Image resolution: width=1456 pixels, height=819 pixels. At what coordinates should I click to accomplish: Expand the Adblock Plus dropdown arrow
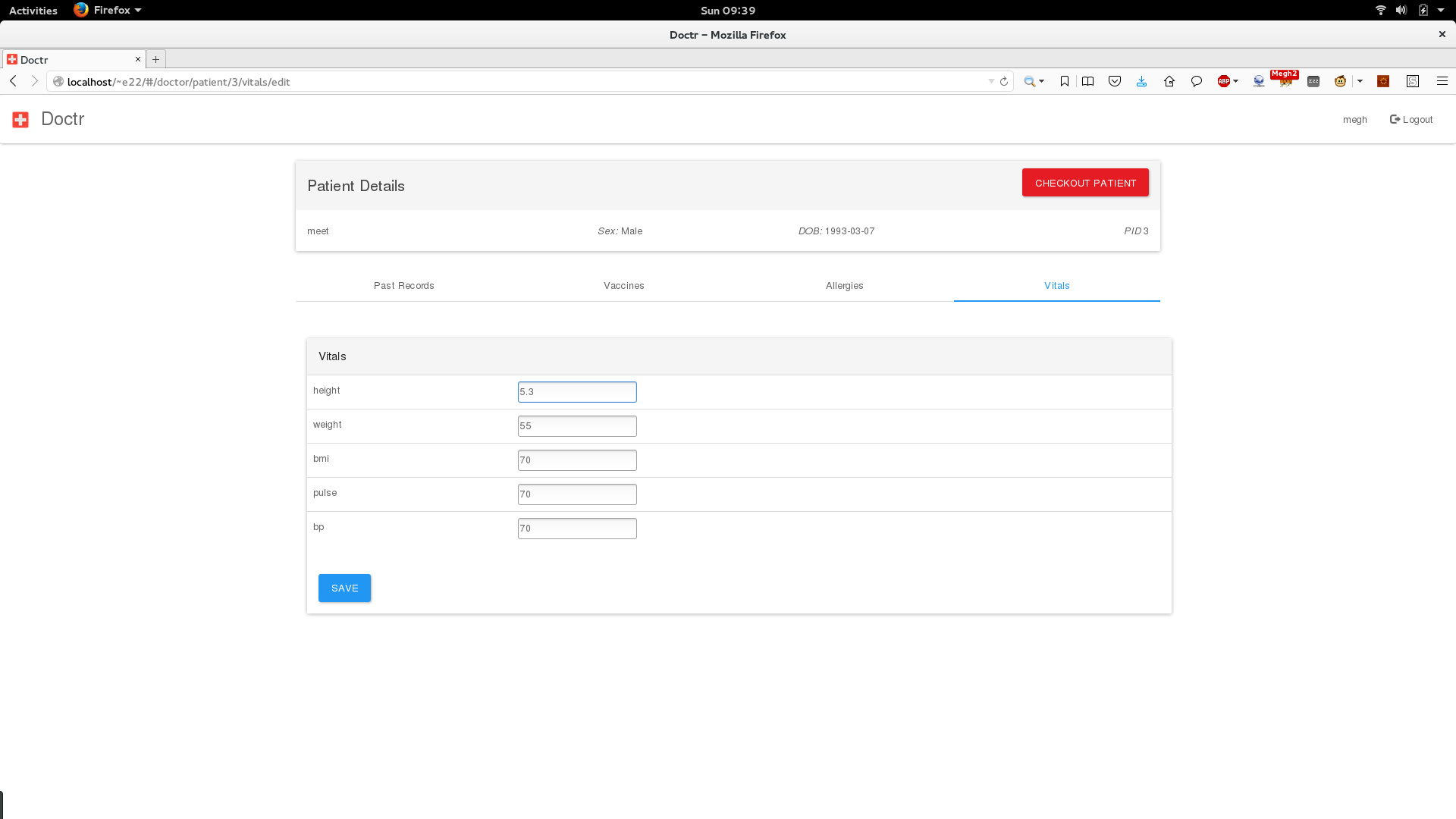(1236, 81)
